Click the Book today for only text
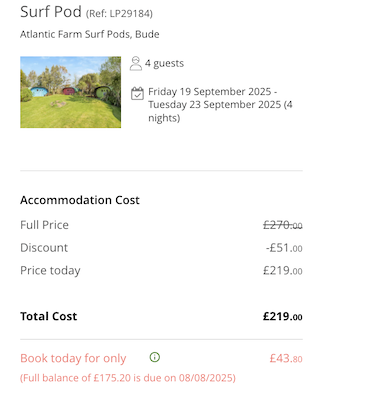 [x=73, y=358]
